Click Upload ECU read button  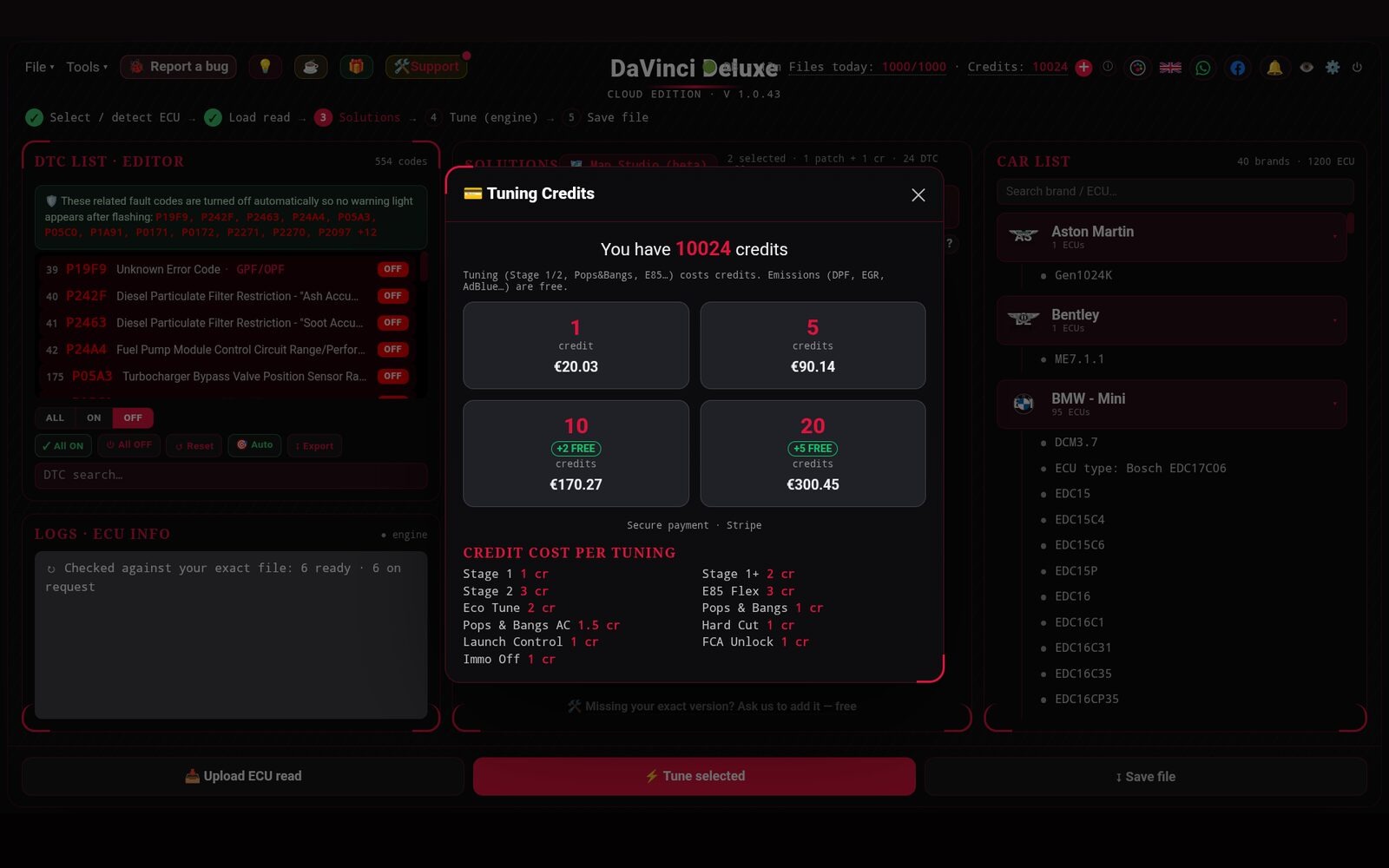[243, 776]
